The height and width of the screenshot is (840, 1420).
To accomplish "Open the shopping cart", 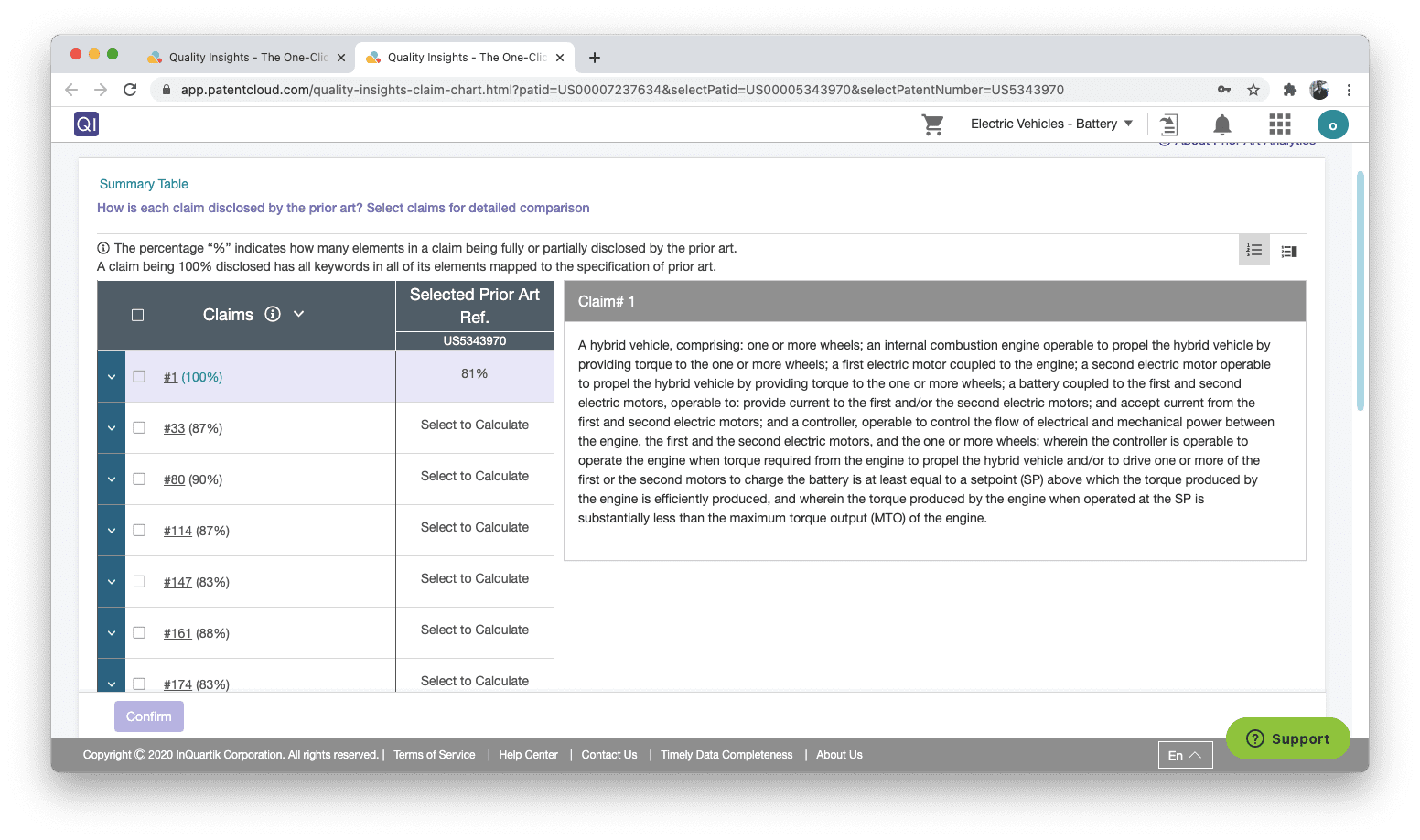I will point(932,124).
